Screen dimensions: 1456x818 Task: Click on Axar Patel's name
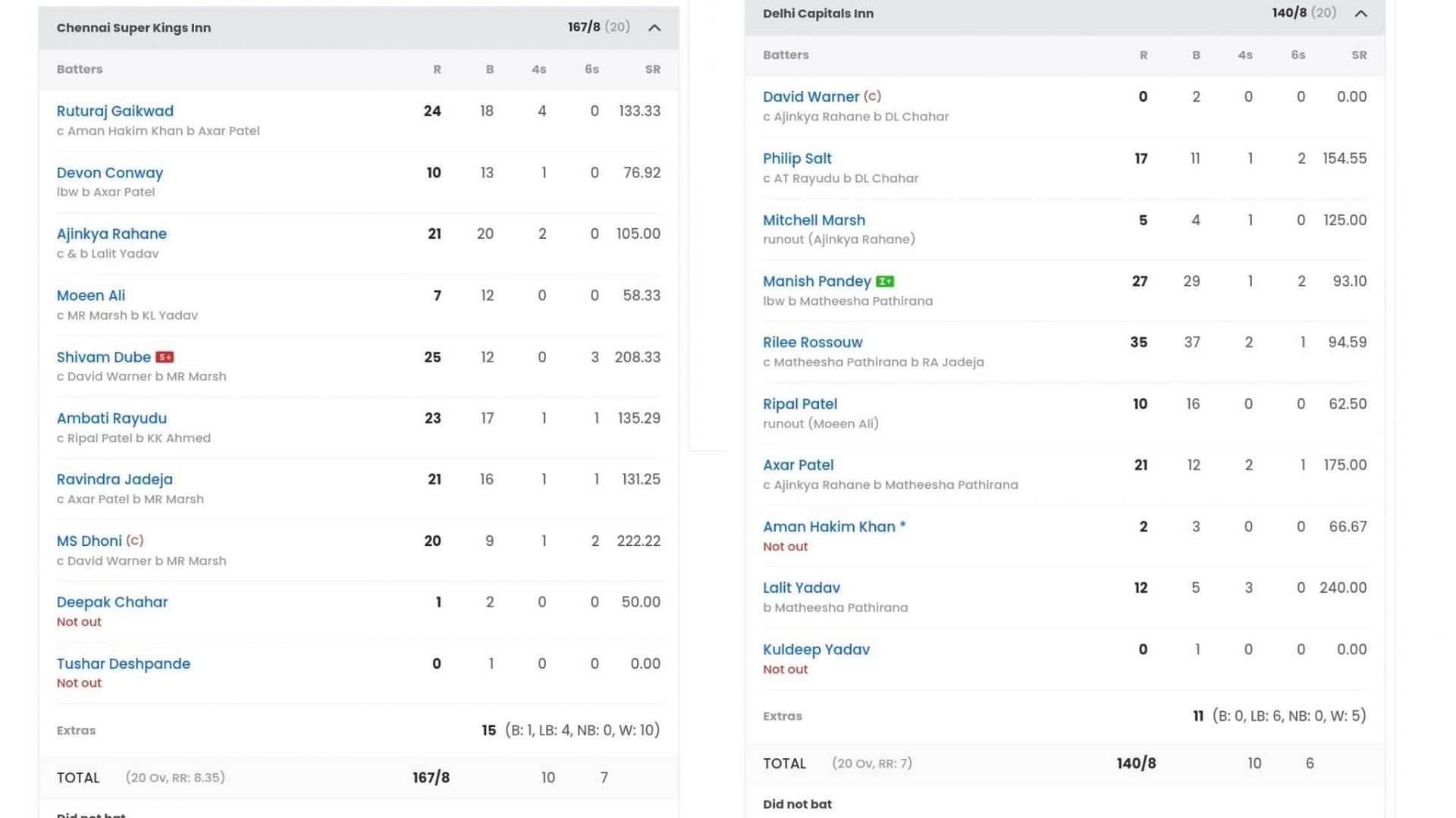click(798, 465)
